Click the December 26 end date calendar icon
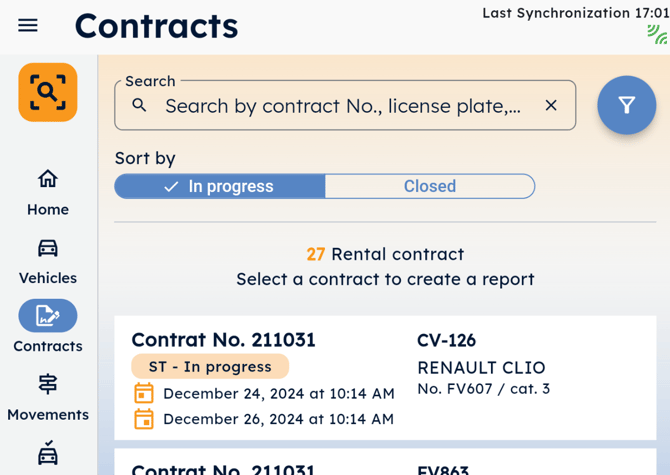This screenshot has width=670, height=475. (144, 419)
